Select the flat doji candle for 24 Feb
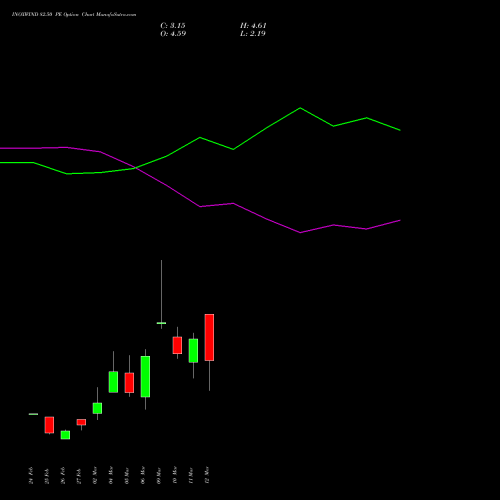This screenshot has height=500, width=500. 33,414
